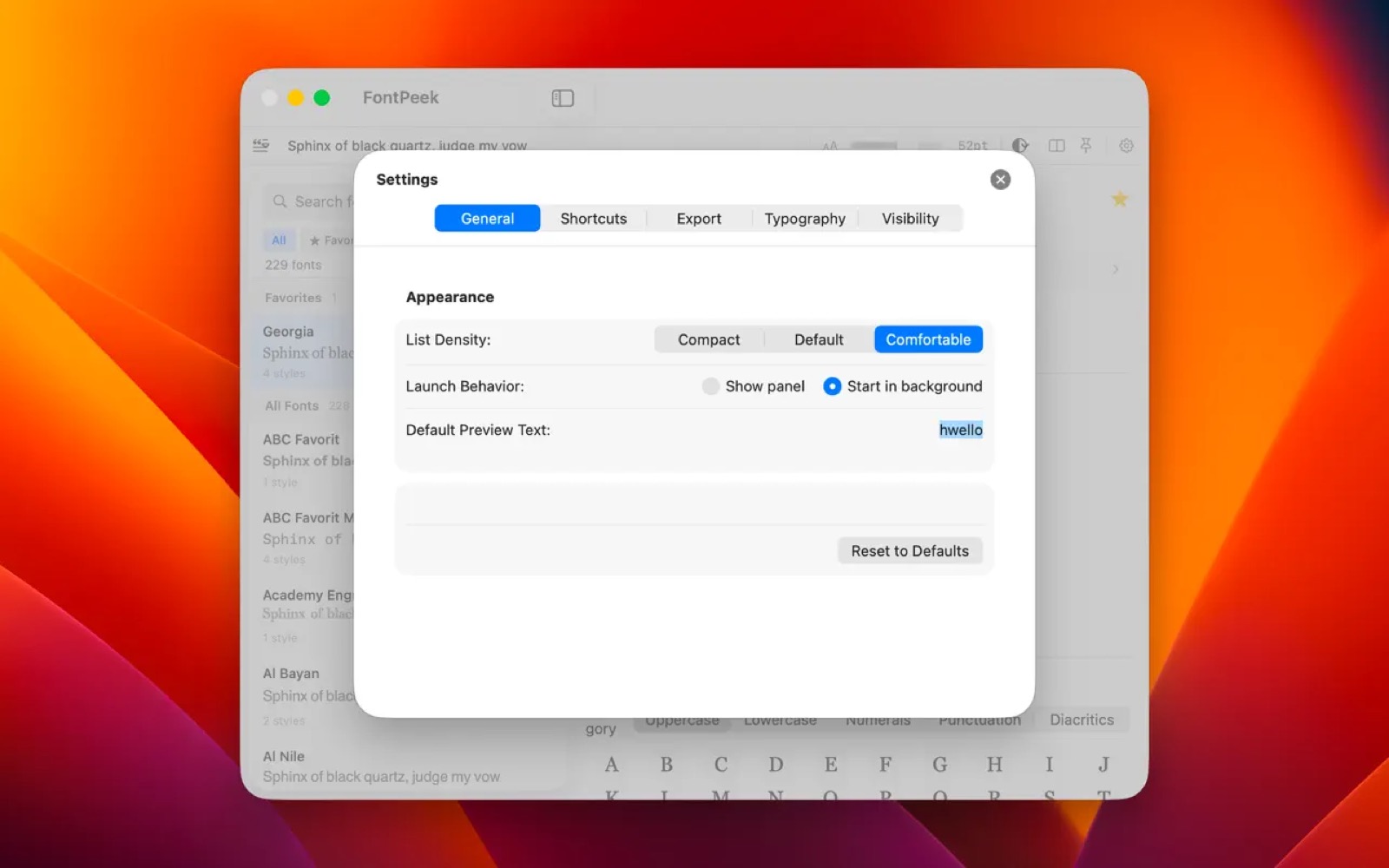Open settings via the gear icon
This screenshot has width=1389, height=868.
[1126, 146]
